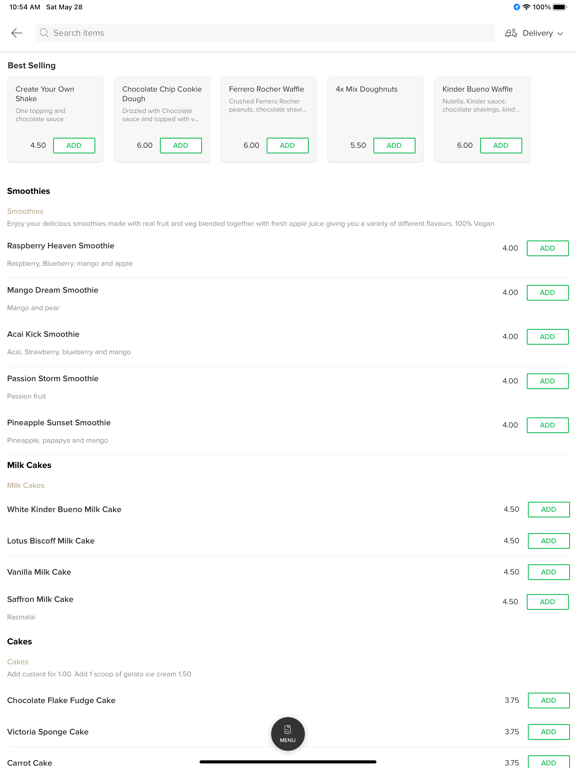Select the Milk Cakes category link
Viewport: 576px width, 768px height.
[x=25, y=485]
